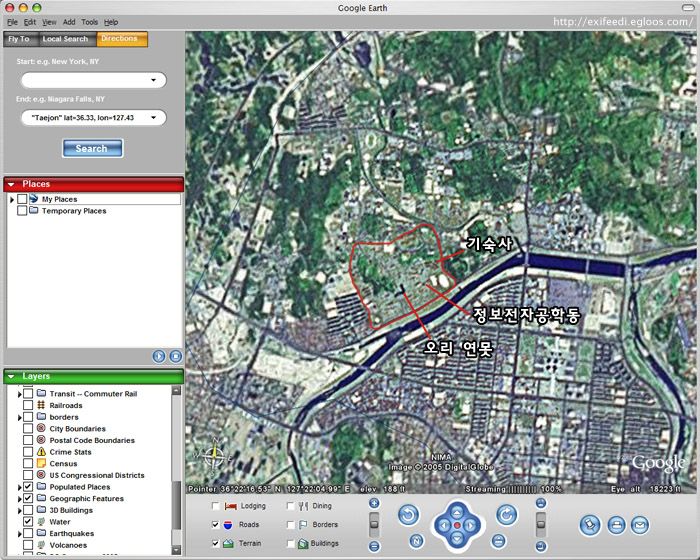Click the zoom in plus button
The image size is (700, 560).
pos(374,503)
